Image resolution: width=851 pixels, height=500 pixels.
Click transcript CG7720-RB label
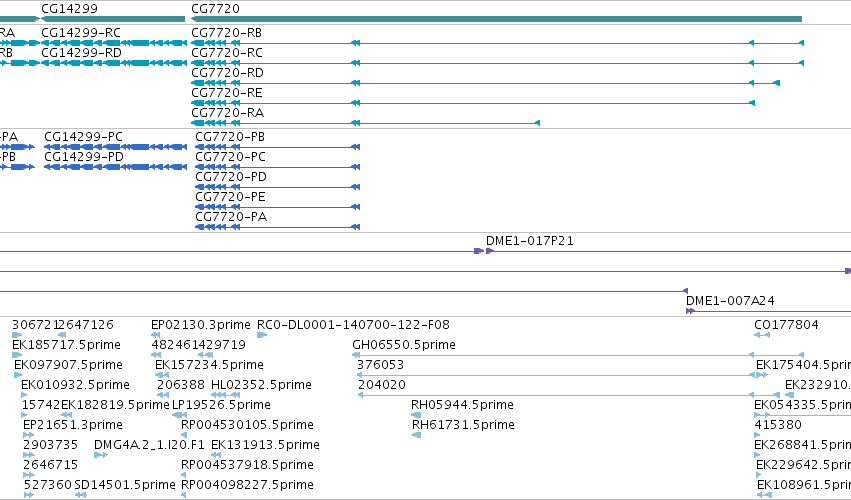[226, 33]
